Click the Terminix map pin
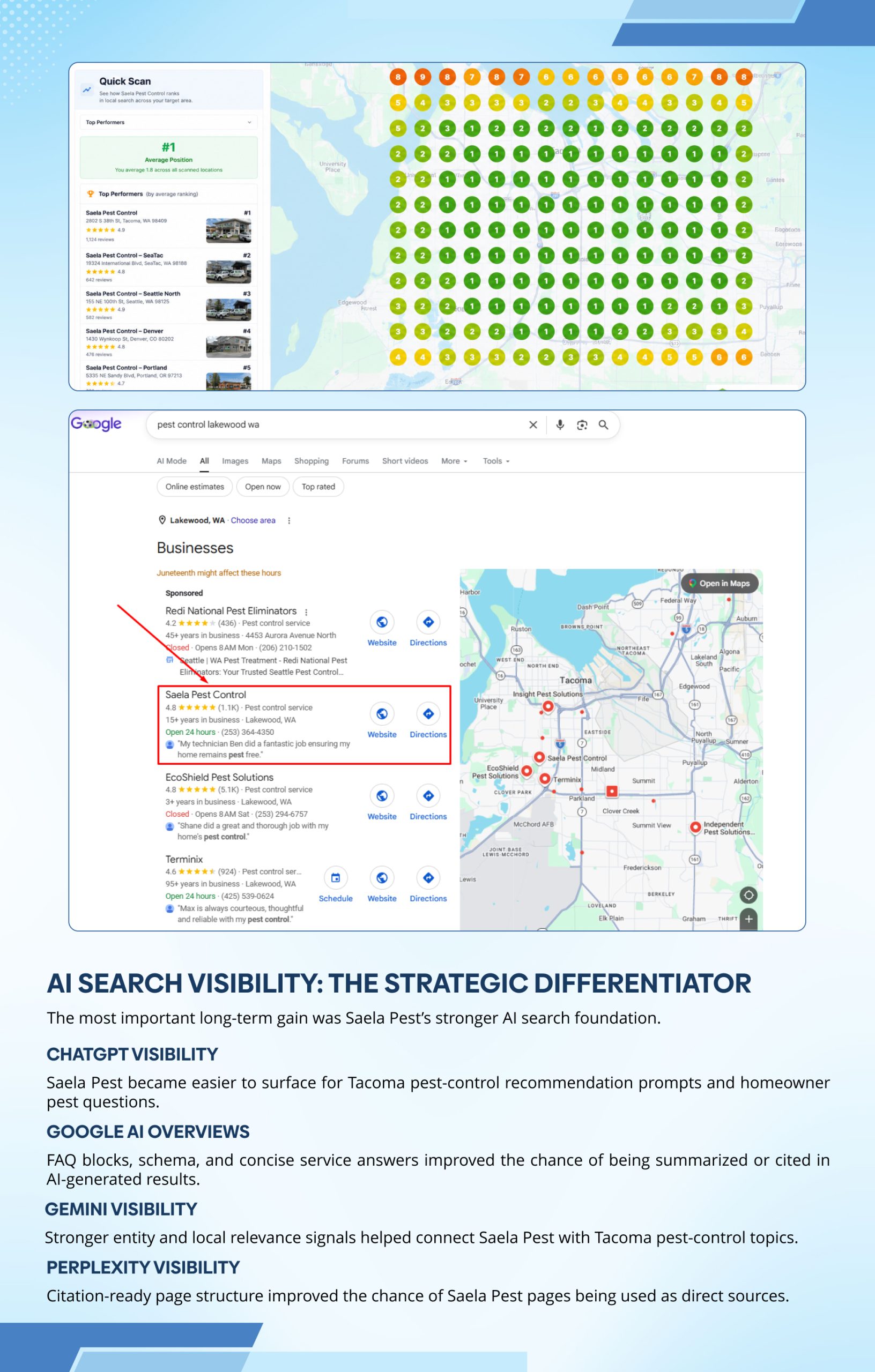Image resolution: width=875 pixels, height=1372 pixels. point(545,778)
